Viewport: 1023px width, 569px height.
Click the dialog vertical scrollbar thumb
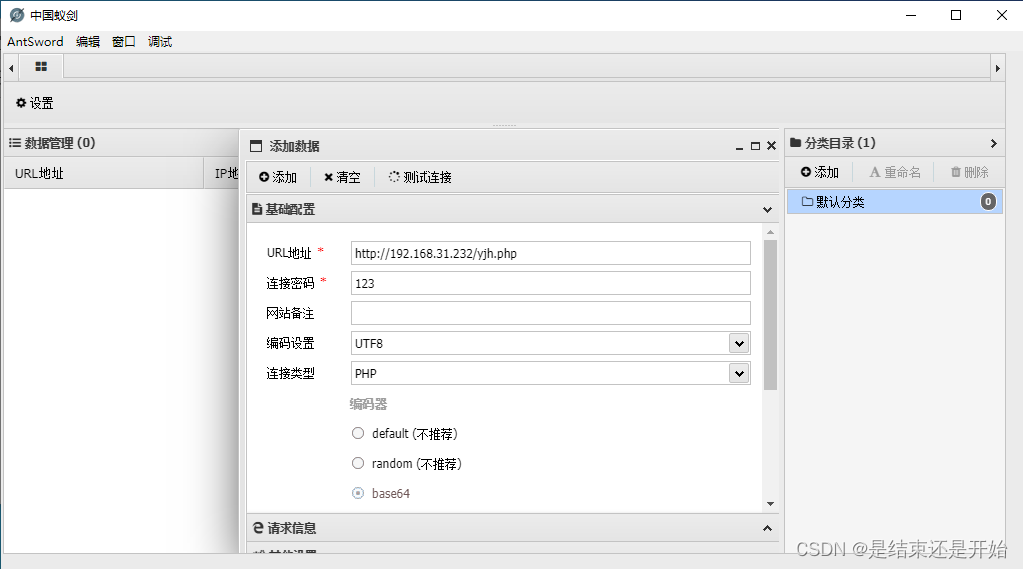click(771, 315)
